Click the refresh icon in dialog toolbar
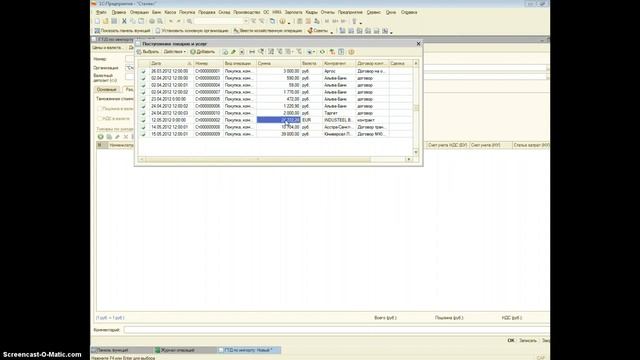 click(322, 52)
